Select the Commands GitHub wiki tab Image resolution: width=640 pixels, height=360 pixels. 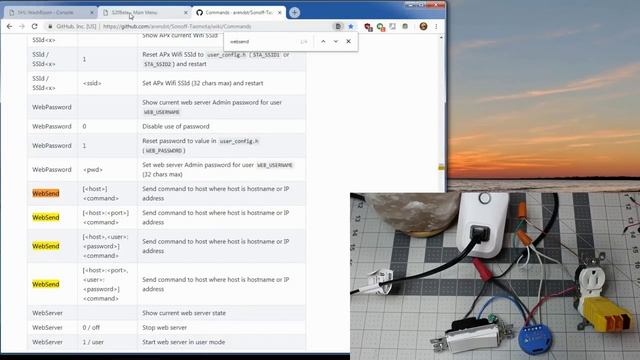(x=238, y=13)
